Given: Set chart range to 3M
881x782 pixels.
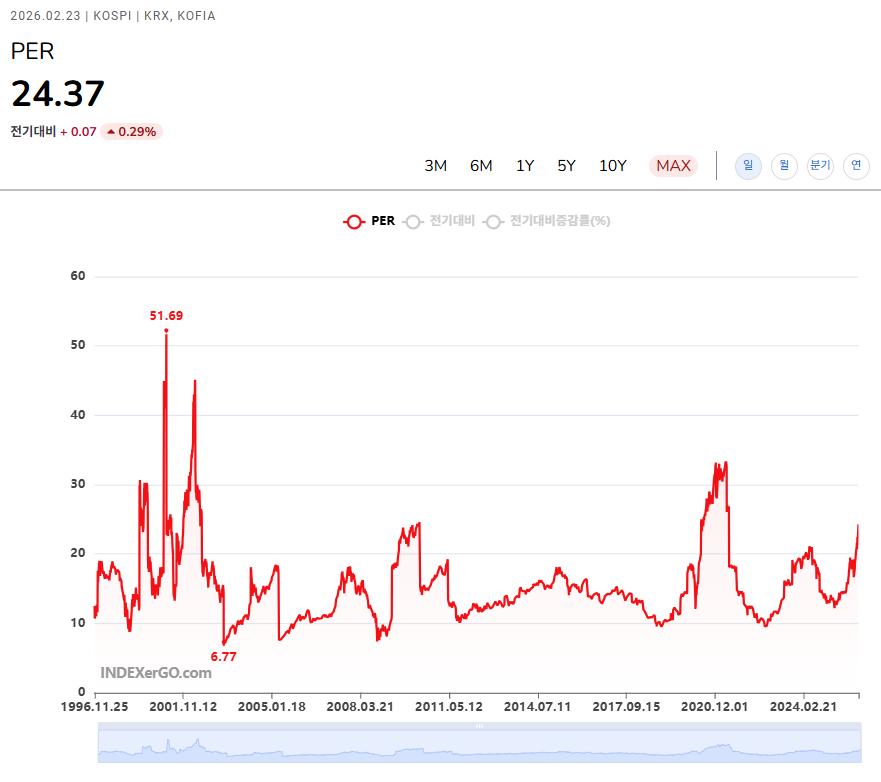Looking at the screenshot, I should (435, 166).
